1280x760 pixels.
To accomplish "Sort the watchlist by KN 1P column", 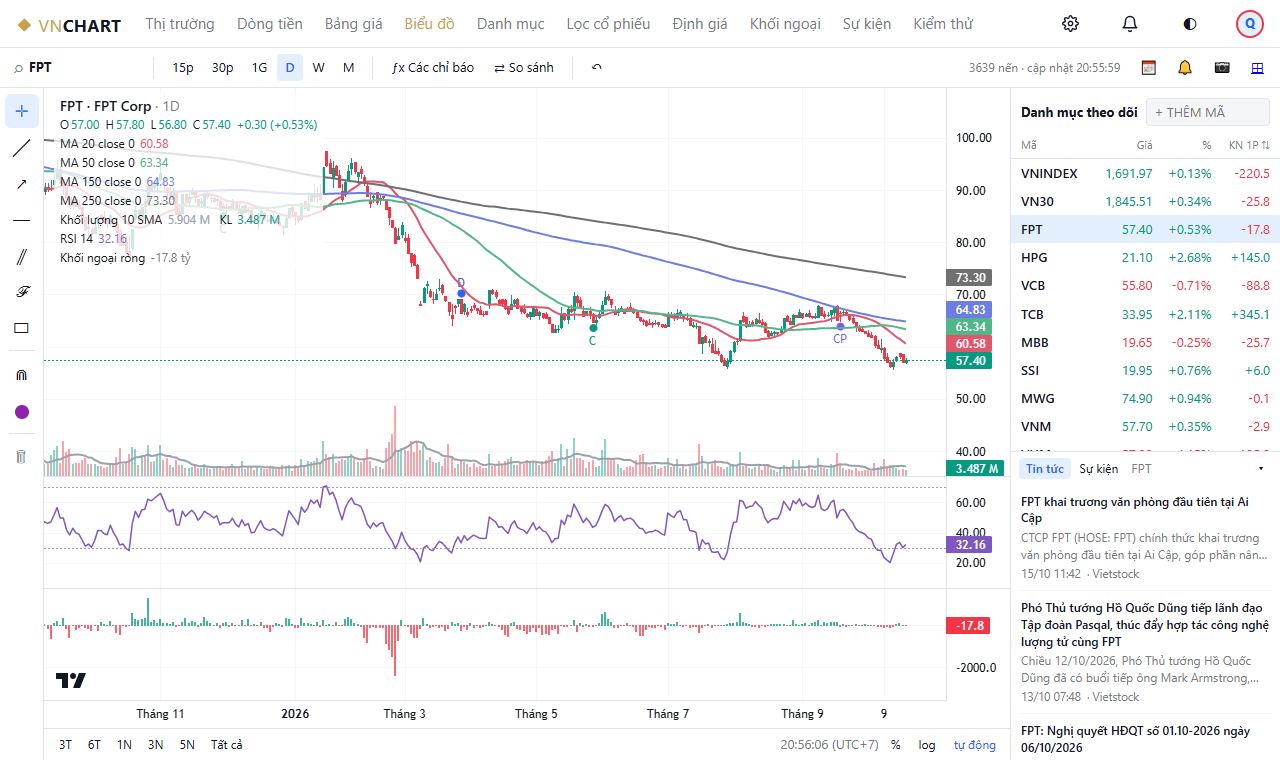I will (x=1249, y=146).
